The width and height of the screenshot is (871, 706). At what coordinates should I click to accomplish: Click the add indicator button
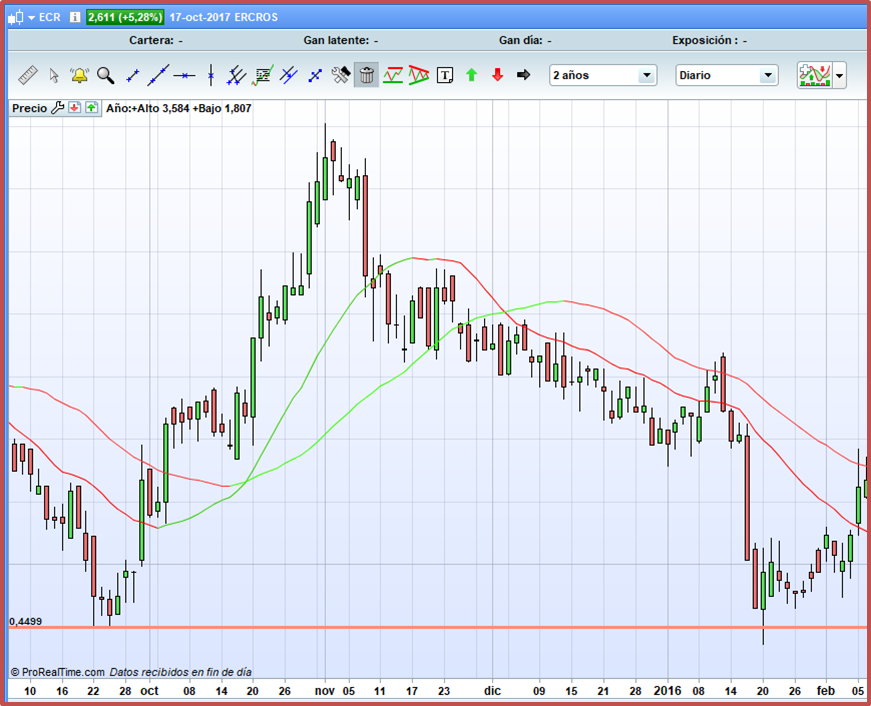point(814,75)
